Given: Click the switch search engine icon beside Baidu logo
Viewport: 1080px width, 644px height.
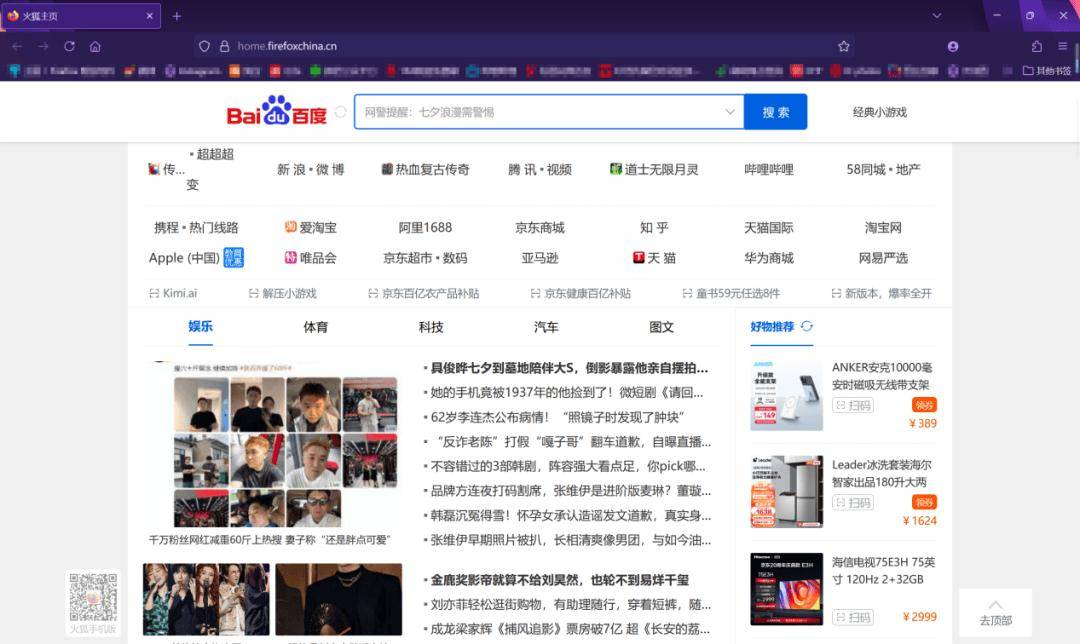Looking at the screenshot, I should tap(341, 112).
